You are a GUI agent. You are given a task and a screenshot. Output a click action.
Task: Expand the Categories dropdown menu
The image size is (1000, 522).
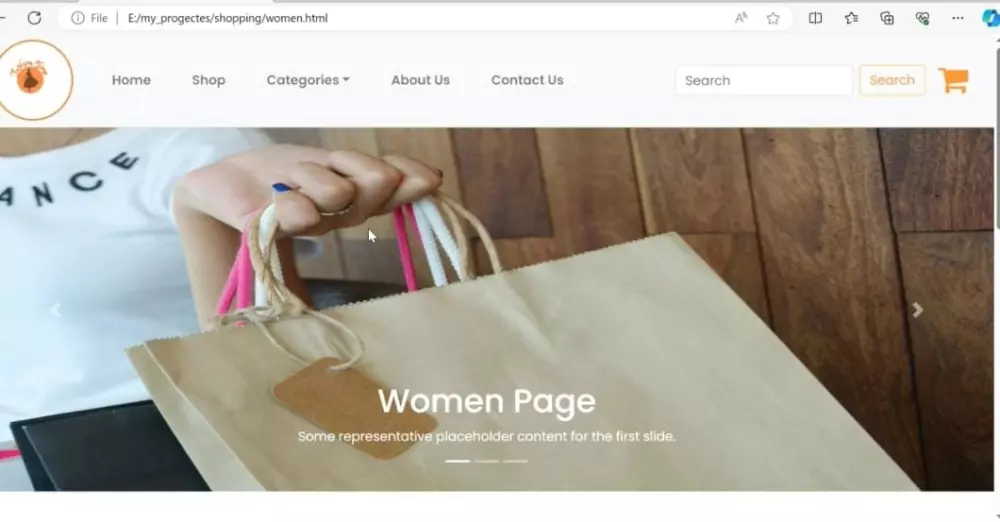point(308,80)
